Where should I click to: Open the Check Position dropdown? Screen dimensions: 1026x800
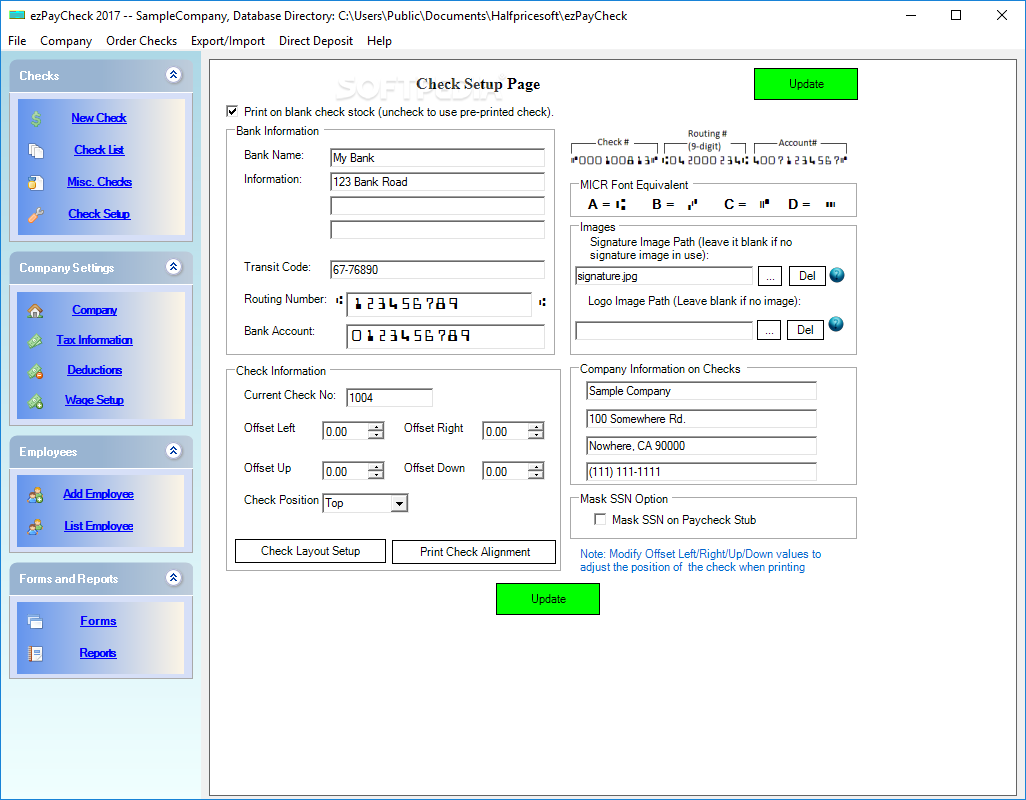coord(399,503)
